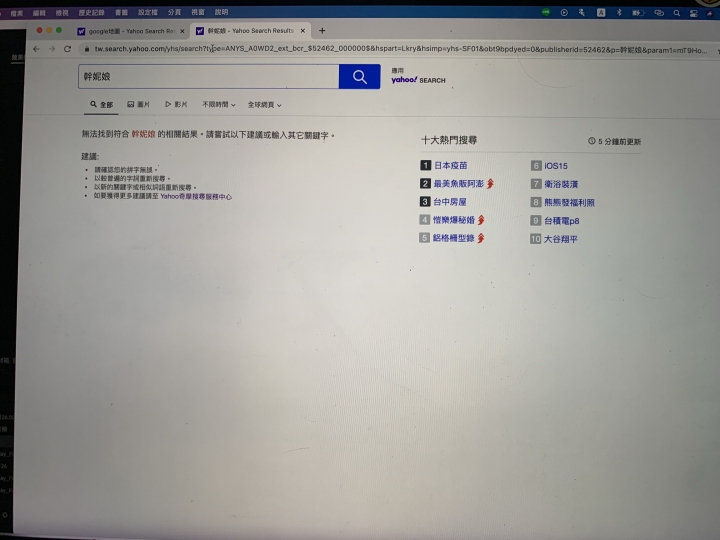
Task: Click inside the Yahoo search input field
Action: [208, 76]
